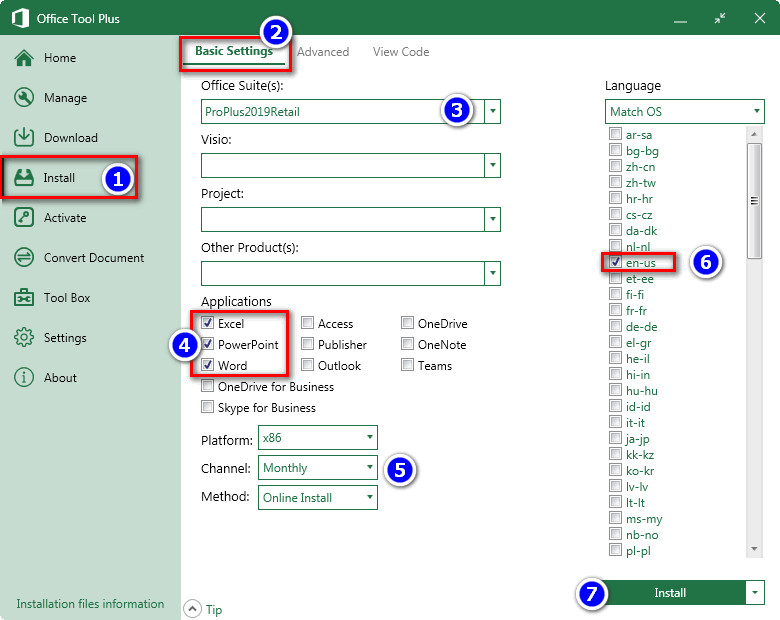Open the Tool Box section label
Screen dimensions: 780x620
(67, 298)
